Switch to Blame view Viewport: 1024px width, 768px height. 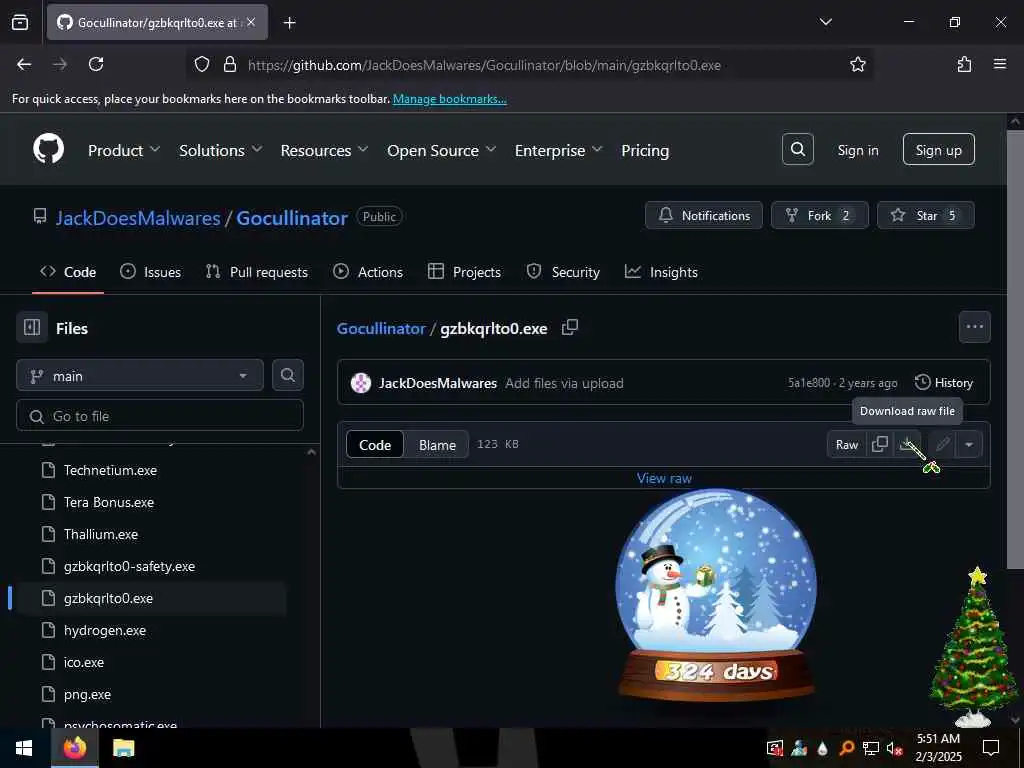point(437,445)
